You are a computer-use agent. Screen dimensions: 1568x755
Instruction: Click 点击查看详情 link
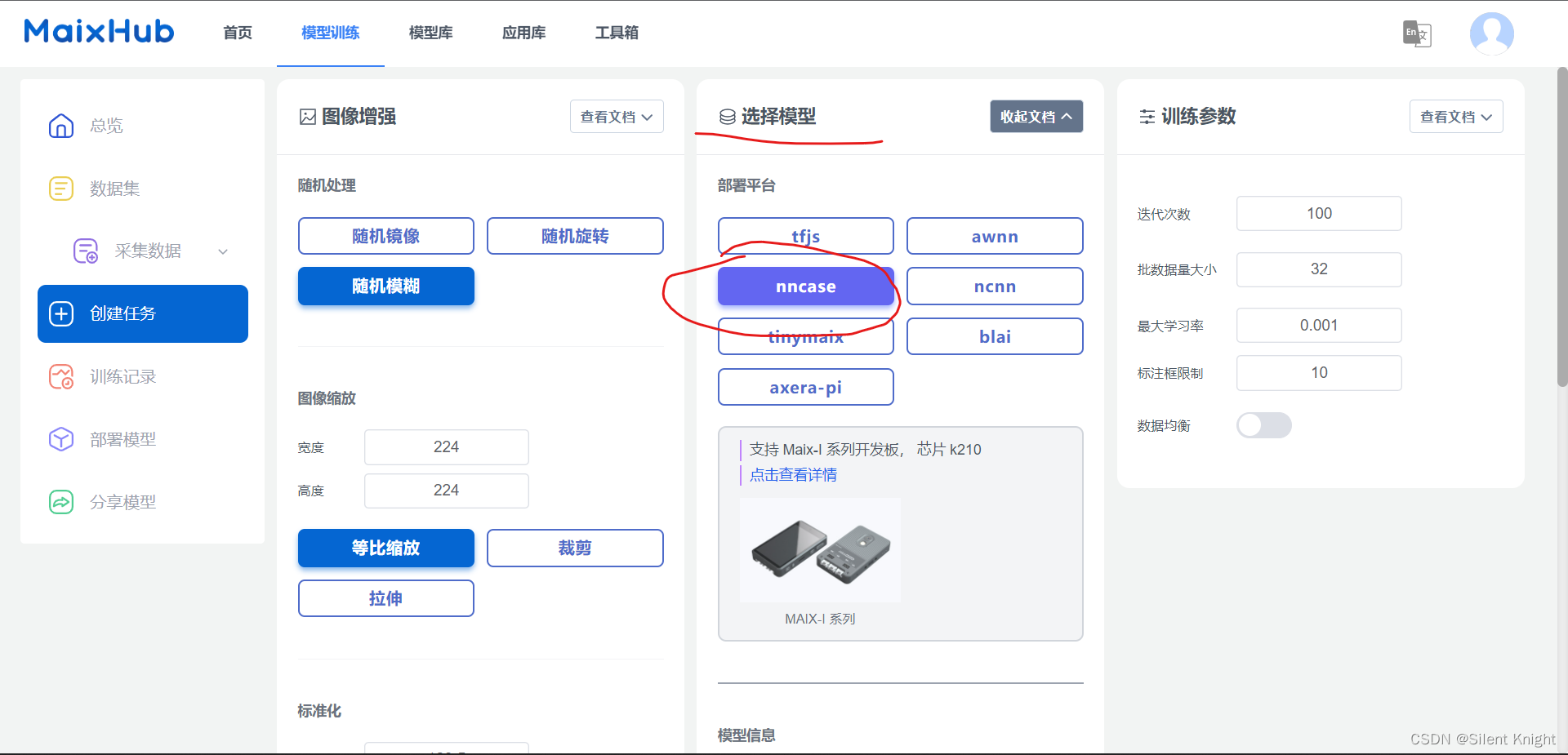pos(793,475)
